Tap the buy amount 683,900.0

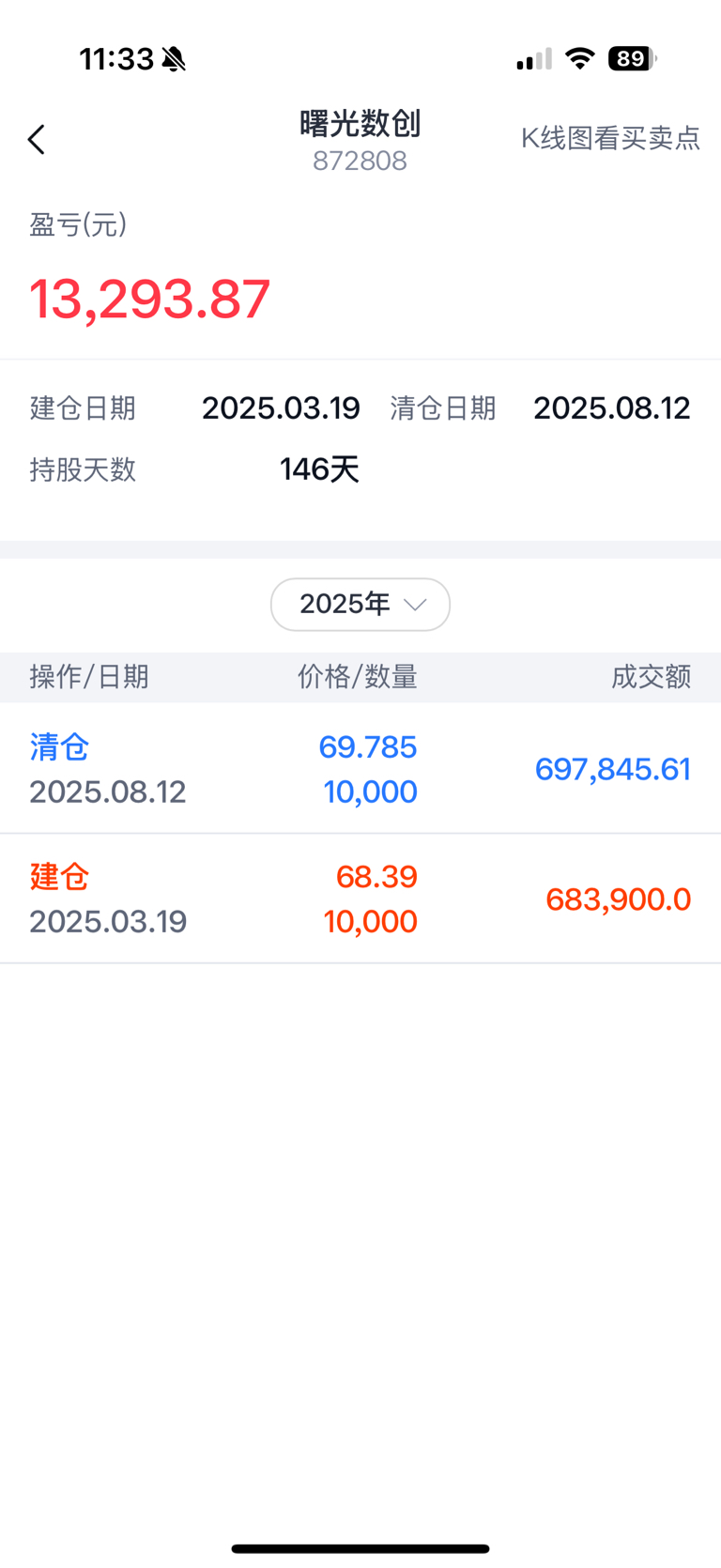(619, 899)
